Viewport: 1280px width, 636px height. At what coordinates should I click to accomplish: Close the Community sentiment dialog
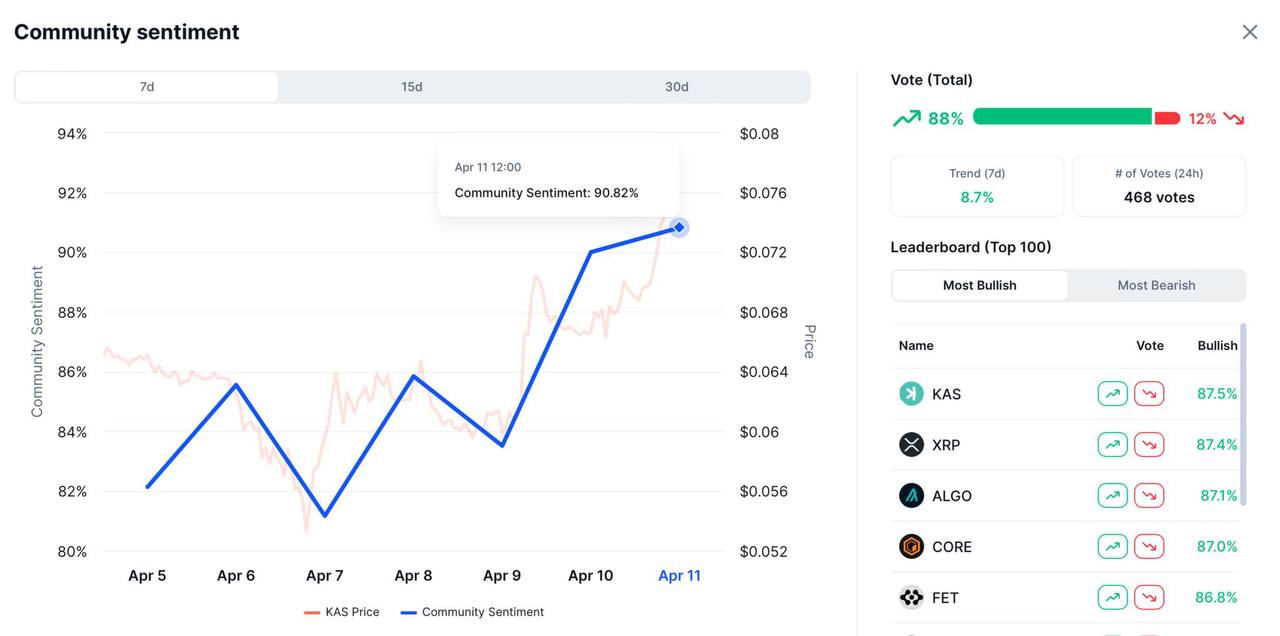pyautogui.click(x=1250, y=32)
